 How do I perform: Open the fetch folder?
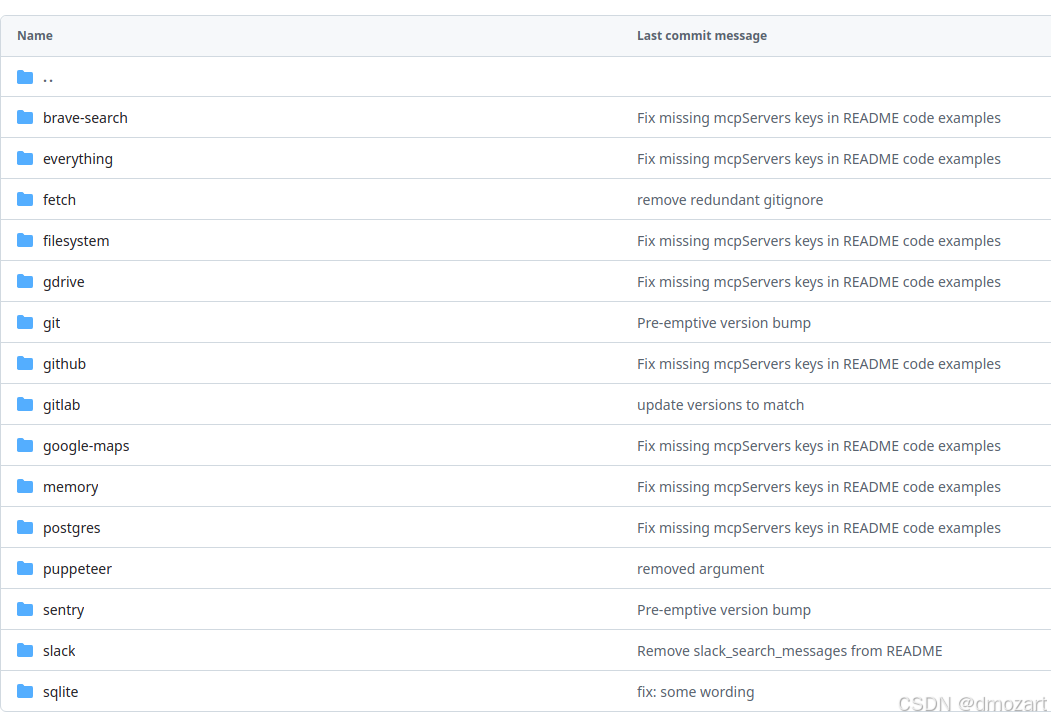tap(59, 200)
